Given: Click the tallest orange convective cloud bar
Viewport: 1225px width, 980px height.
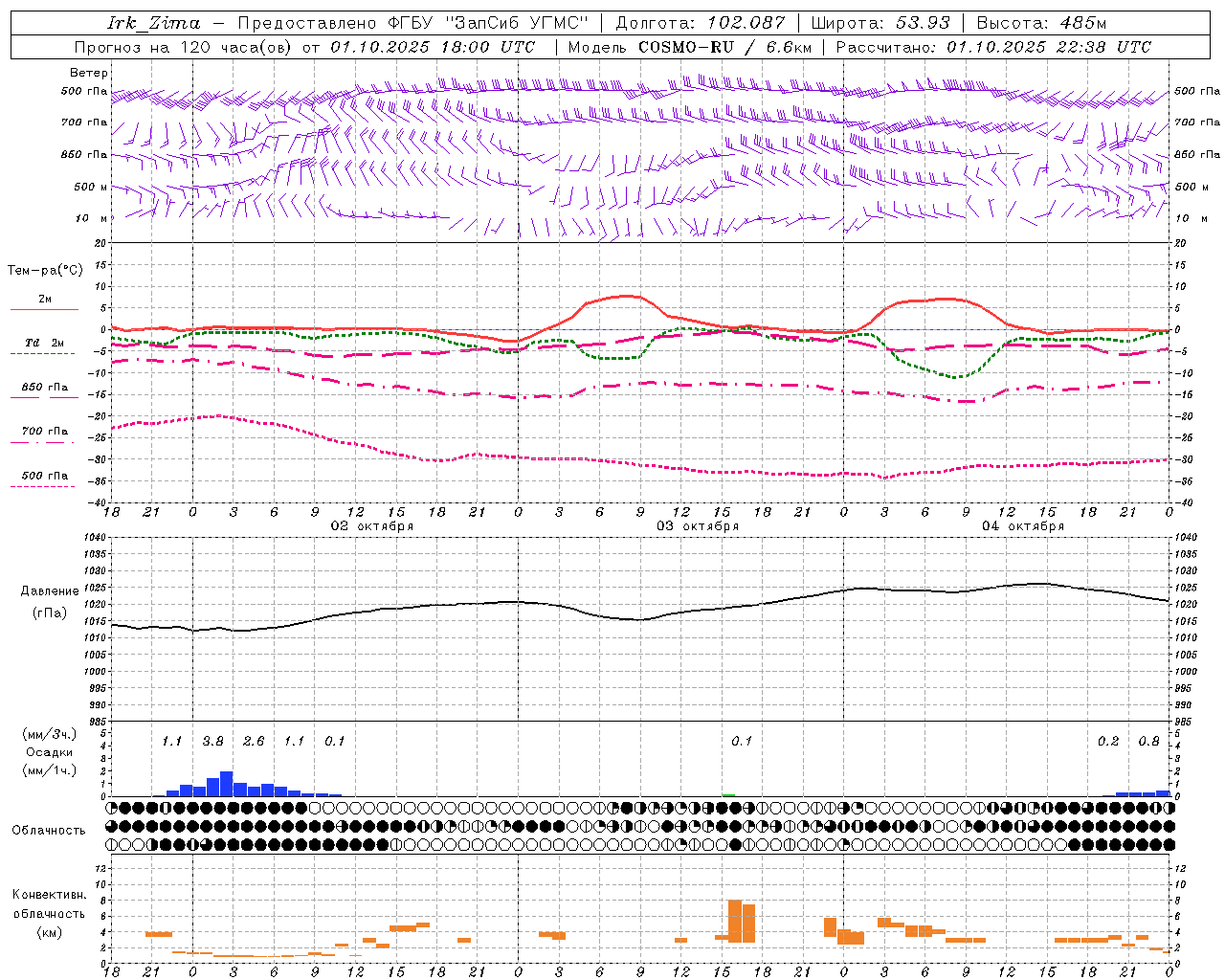Looking at the screenshot, I should (x=735, y=922).
